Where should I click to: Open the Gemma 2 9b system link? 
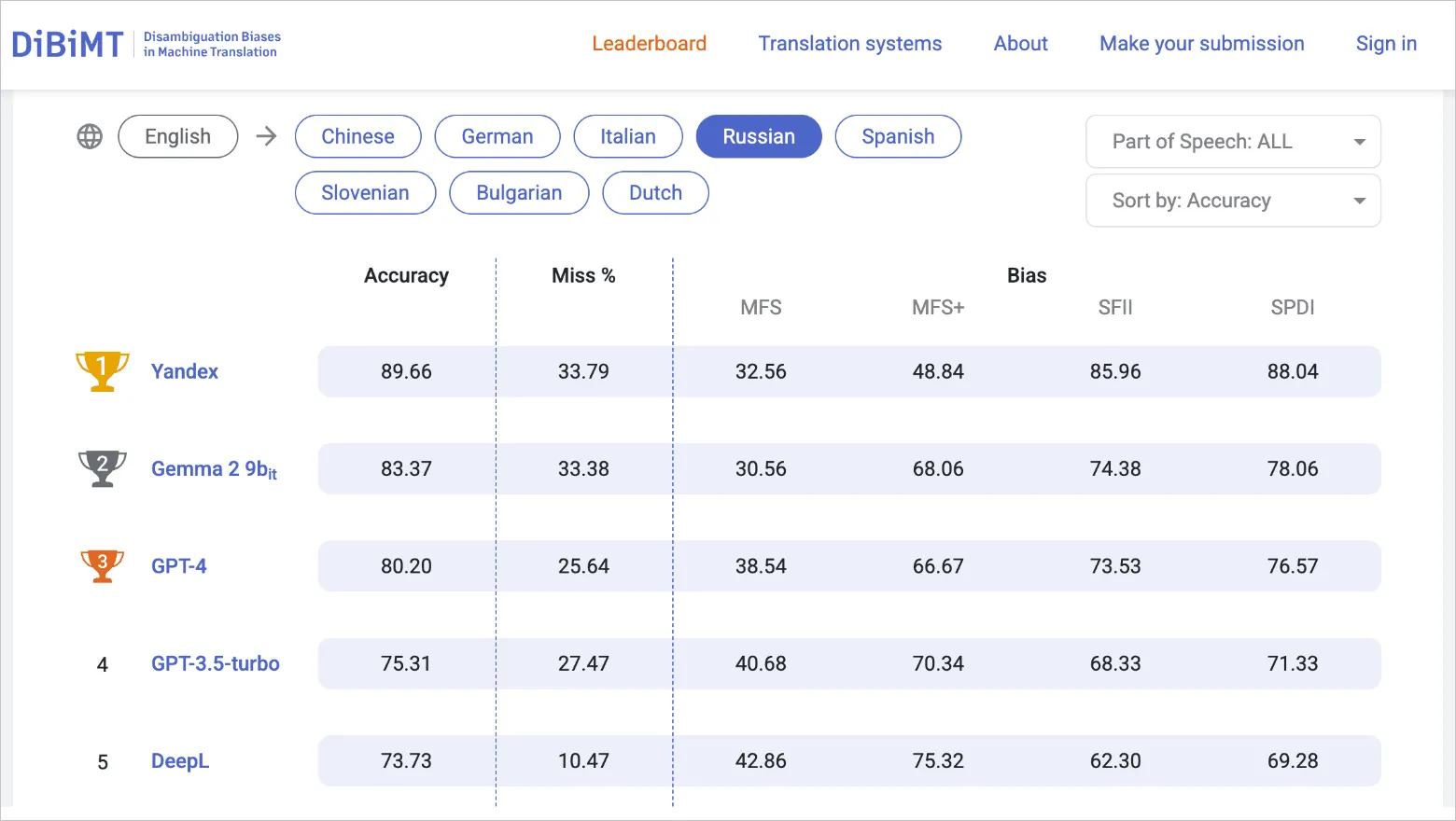click(x=214, y=469)
